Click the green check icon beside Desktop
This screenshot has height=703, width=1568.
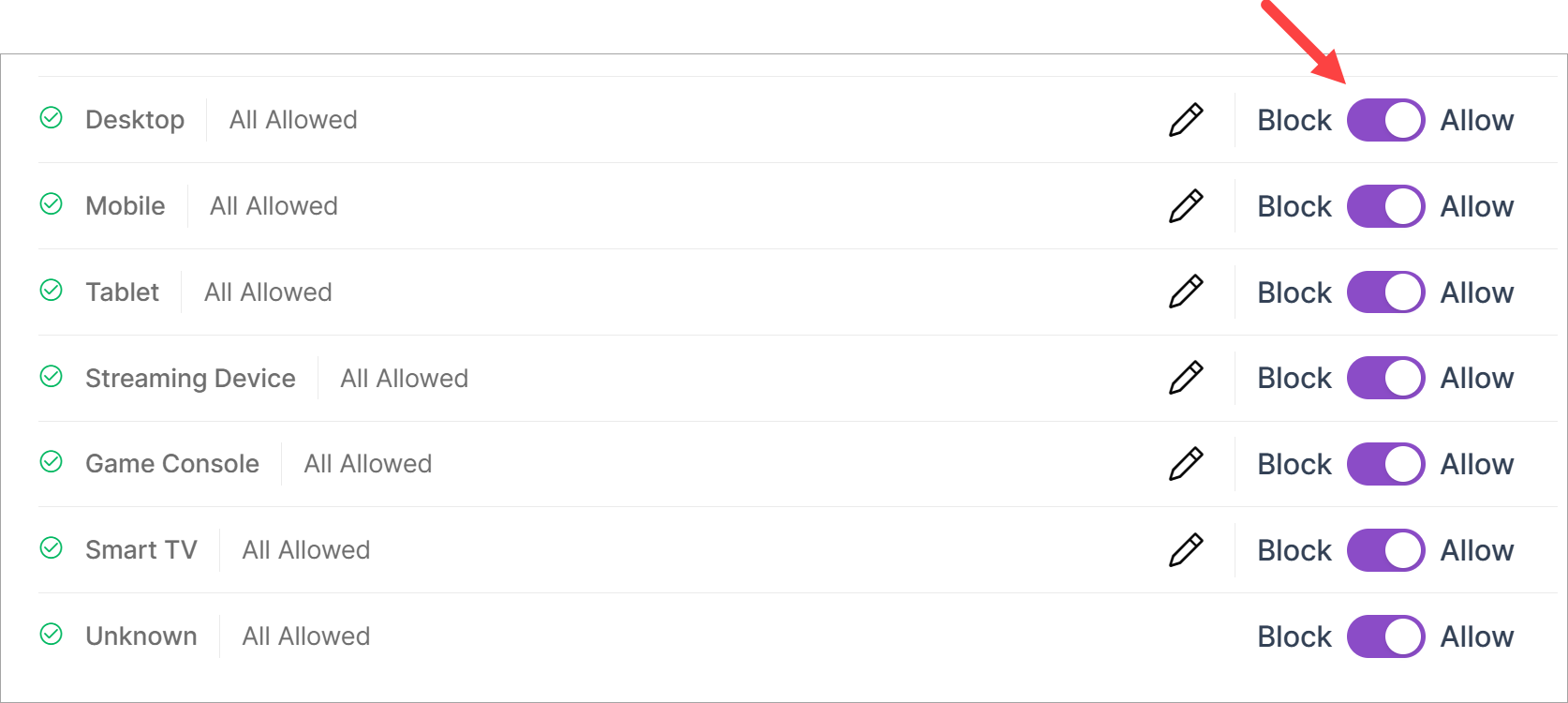coord(52,117)
